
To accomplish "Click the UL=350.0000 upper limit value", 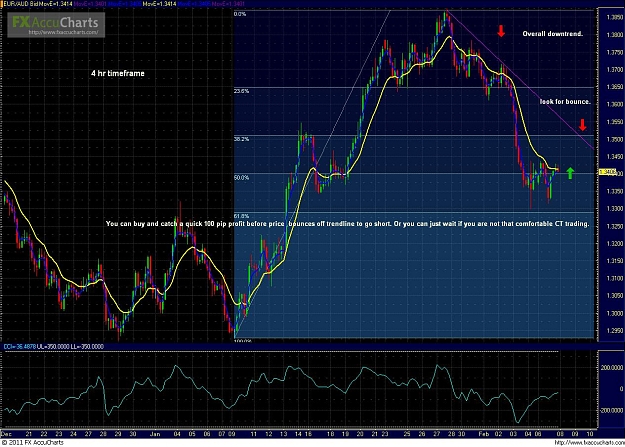I will pyautogui.click(x=53, y=347).
